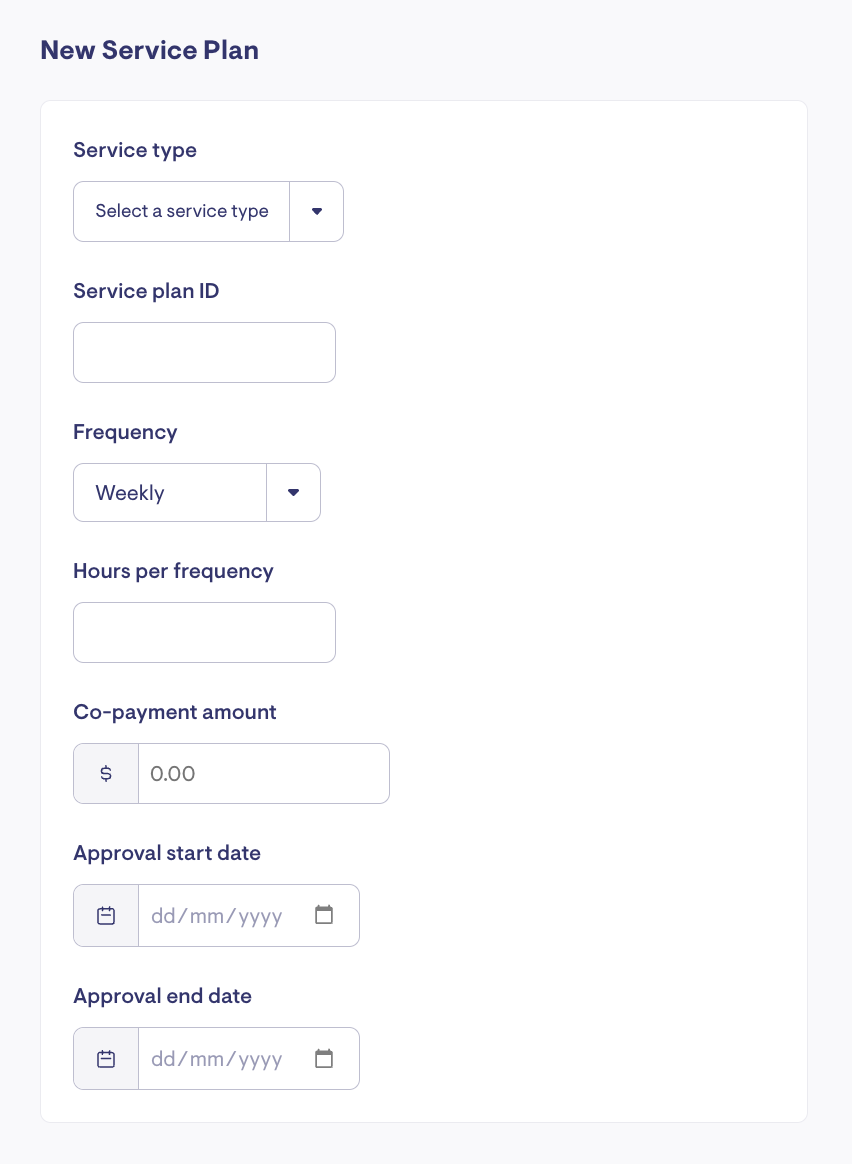Open the 'Select a service type' combo box
This screenshot has height=1164, width=852.
point(182,211)
